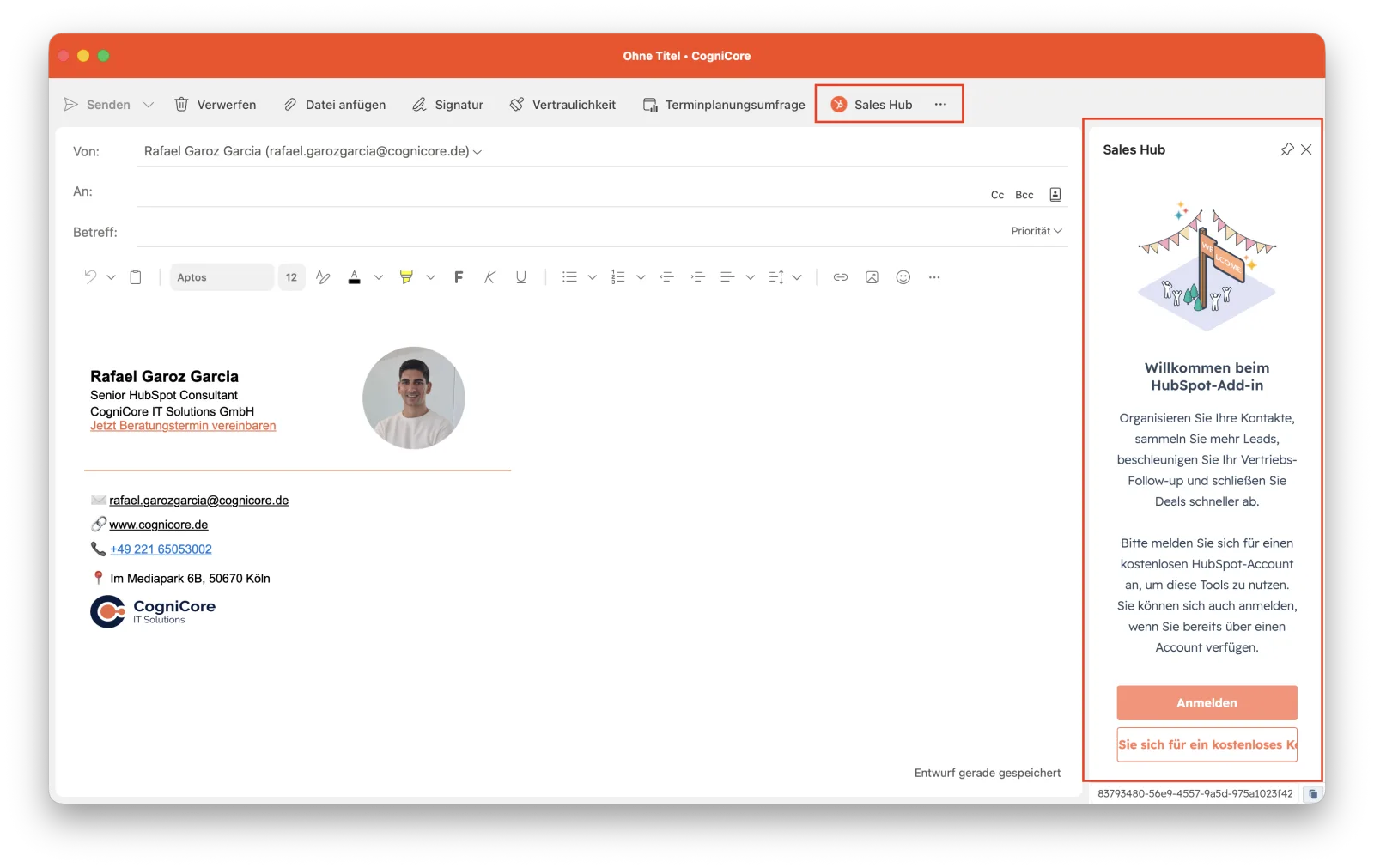
Task: Close the Sales Hub side panel
Action: click(1306, 149)
